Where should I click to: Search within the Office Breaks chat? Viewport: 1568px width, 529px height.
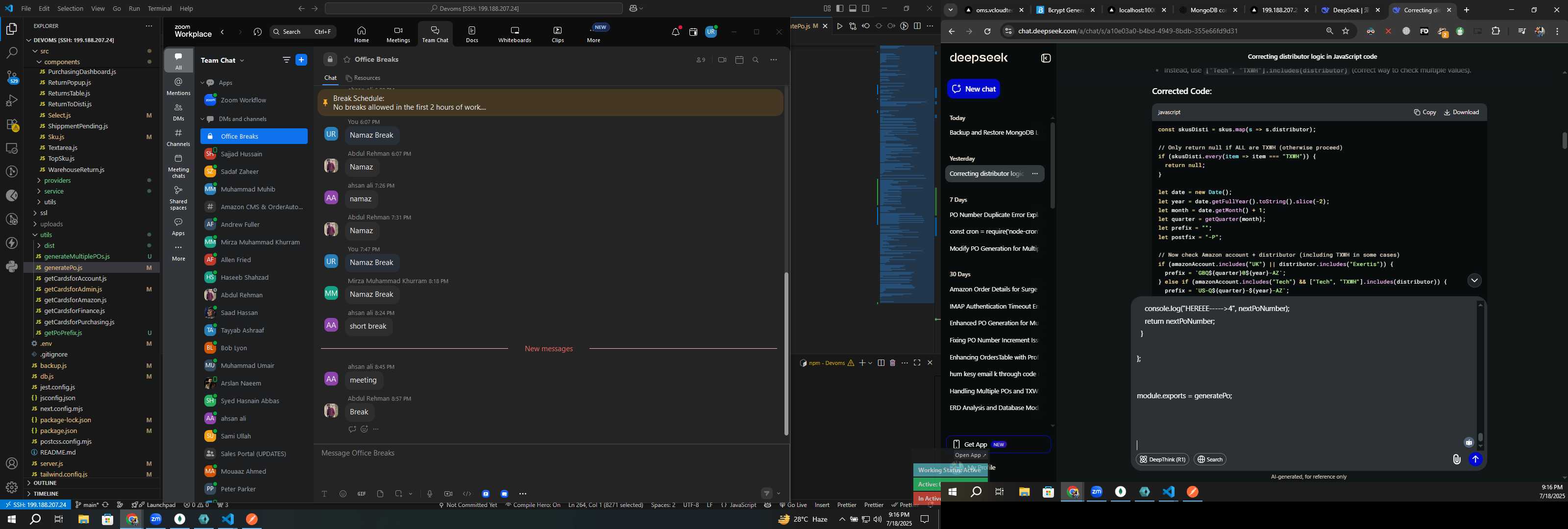(756, 60)
